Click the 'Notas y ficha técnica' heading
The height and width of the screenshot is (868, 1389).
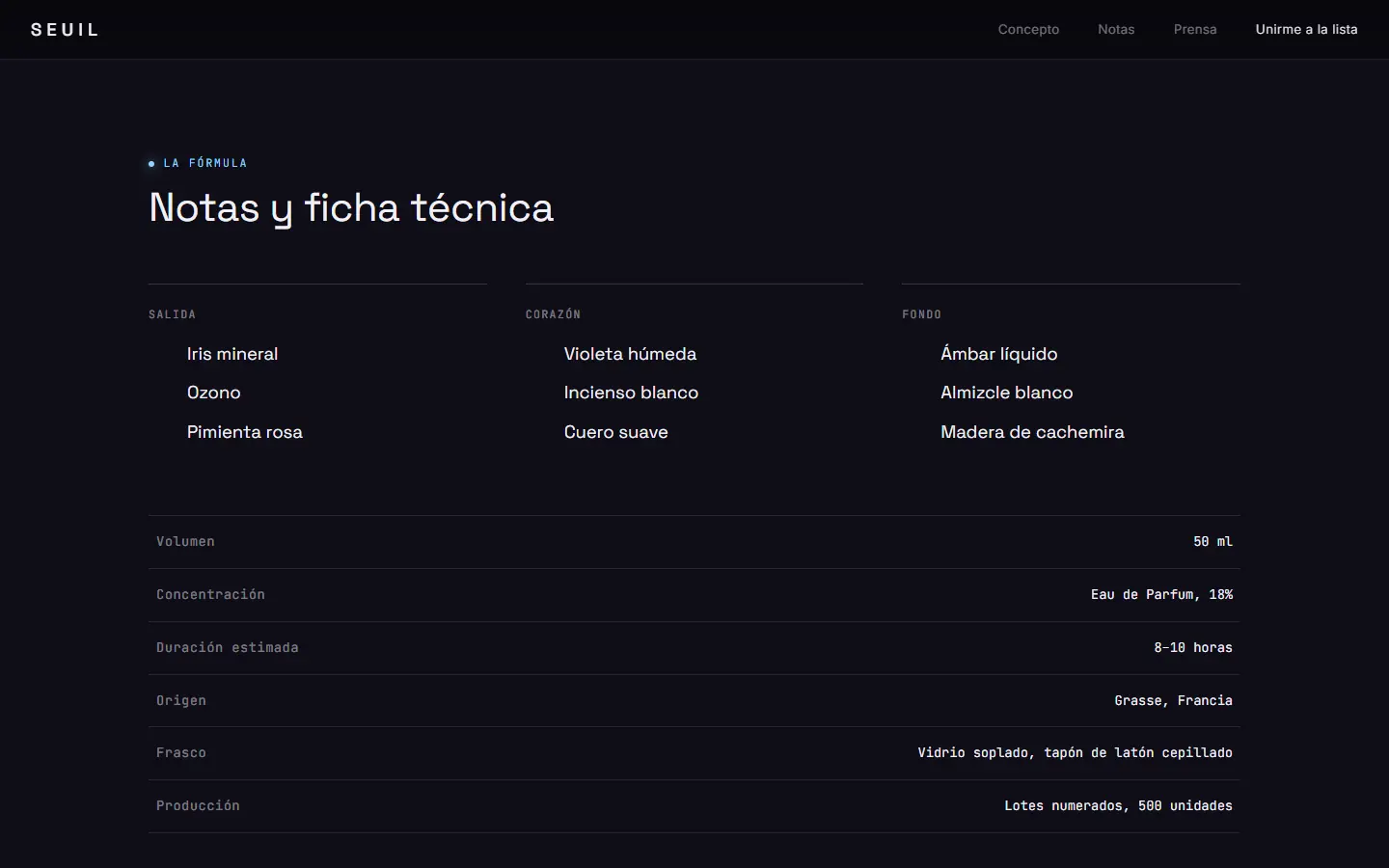[351, 208]
